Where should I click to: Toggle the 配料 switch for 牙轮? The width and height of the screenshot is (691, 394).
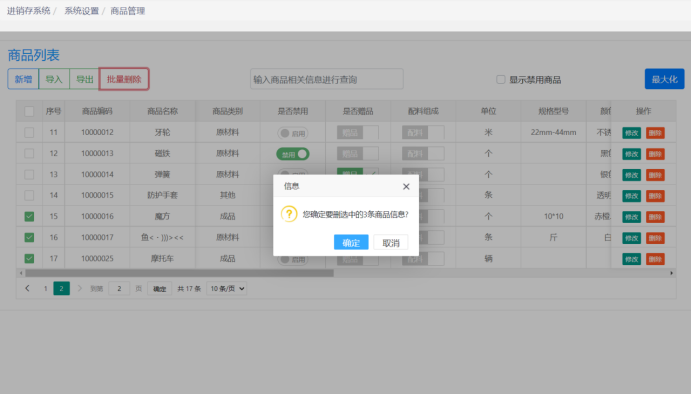(423, 133)
